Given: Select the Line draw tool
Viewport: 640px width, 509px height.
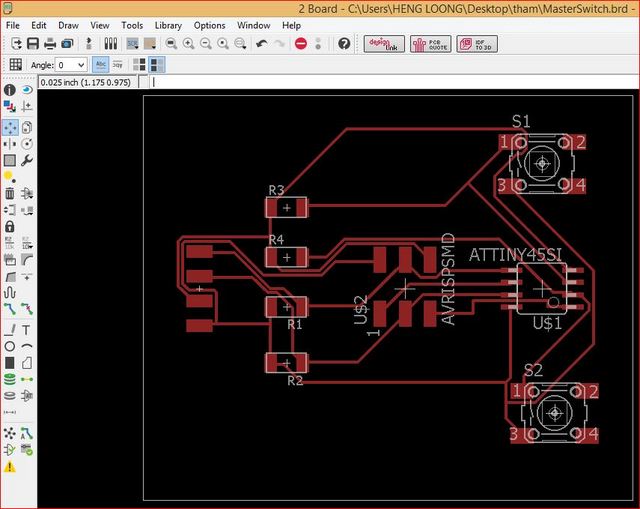Looking at the screenshot, I should (x=10, y=329).
